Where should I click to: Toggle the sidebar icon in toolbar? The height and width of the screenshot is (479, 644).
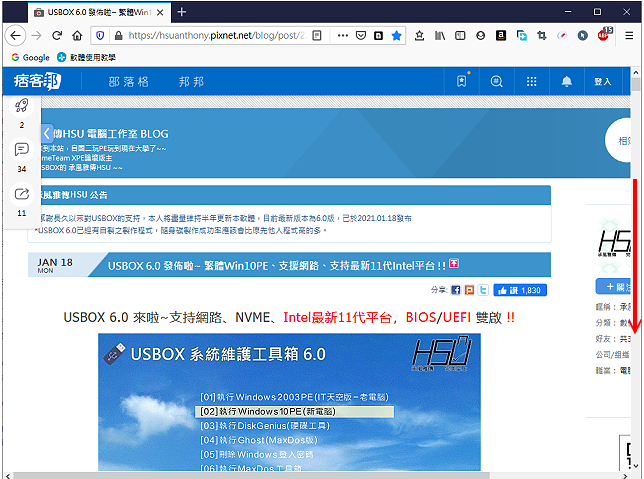460,36
